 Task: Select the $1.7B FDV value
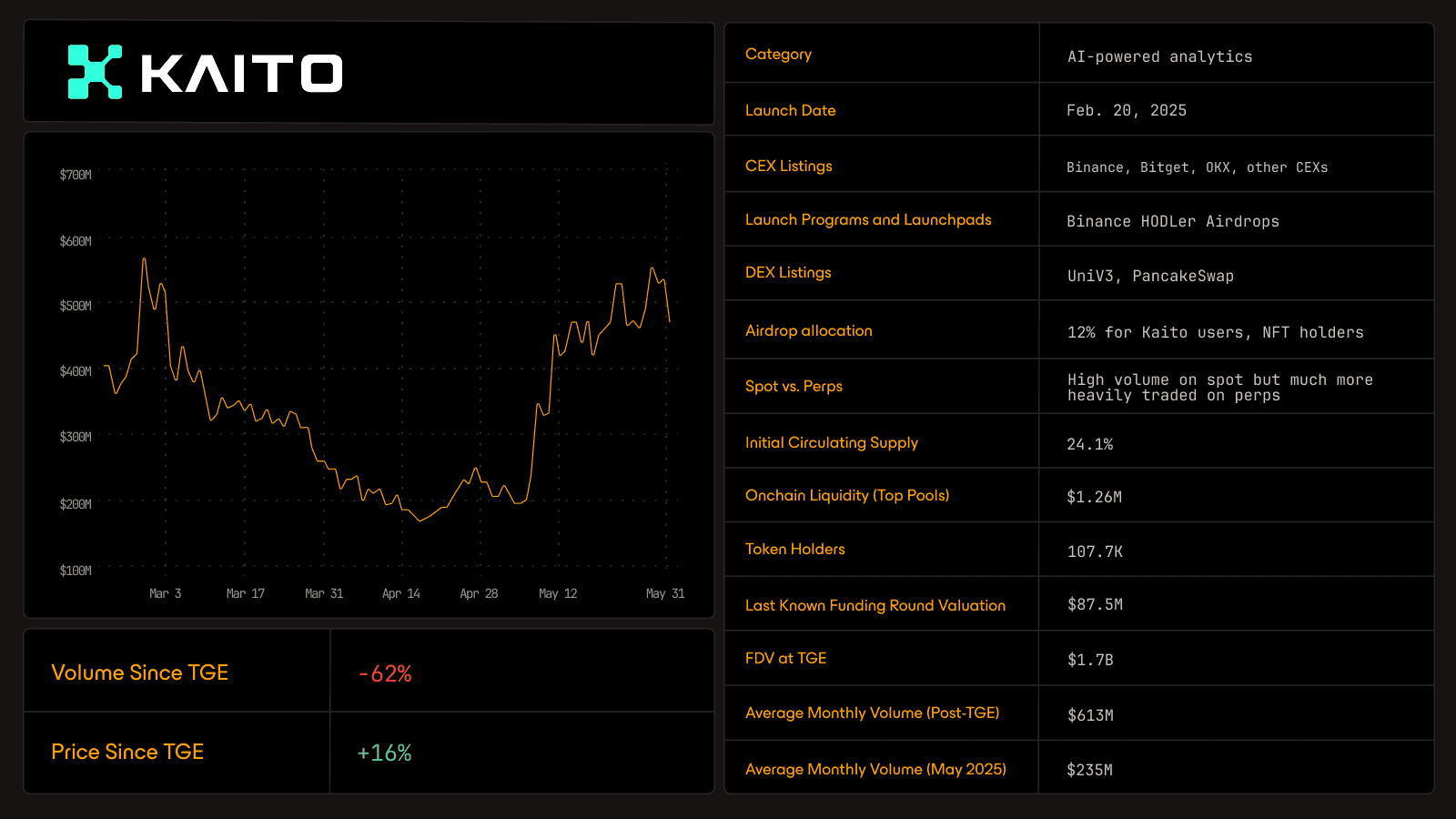point(1090,660)
